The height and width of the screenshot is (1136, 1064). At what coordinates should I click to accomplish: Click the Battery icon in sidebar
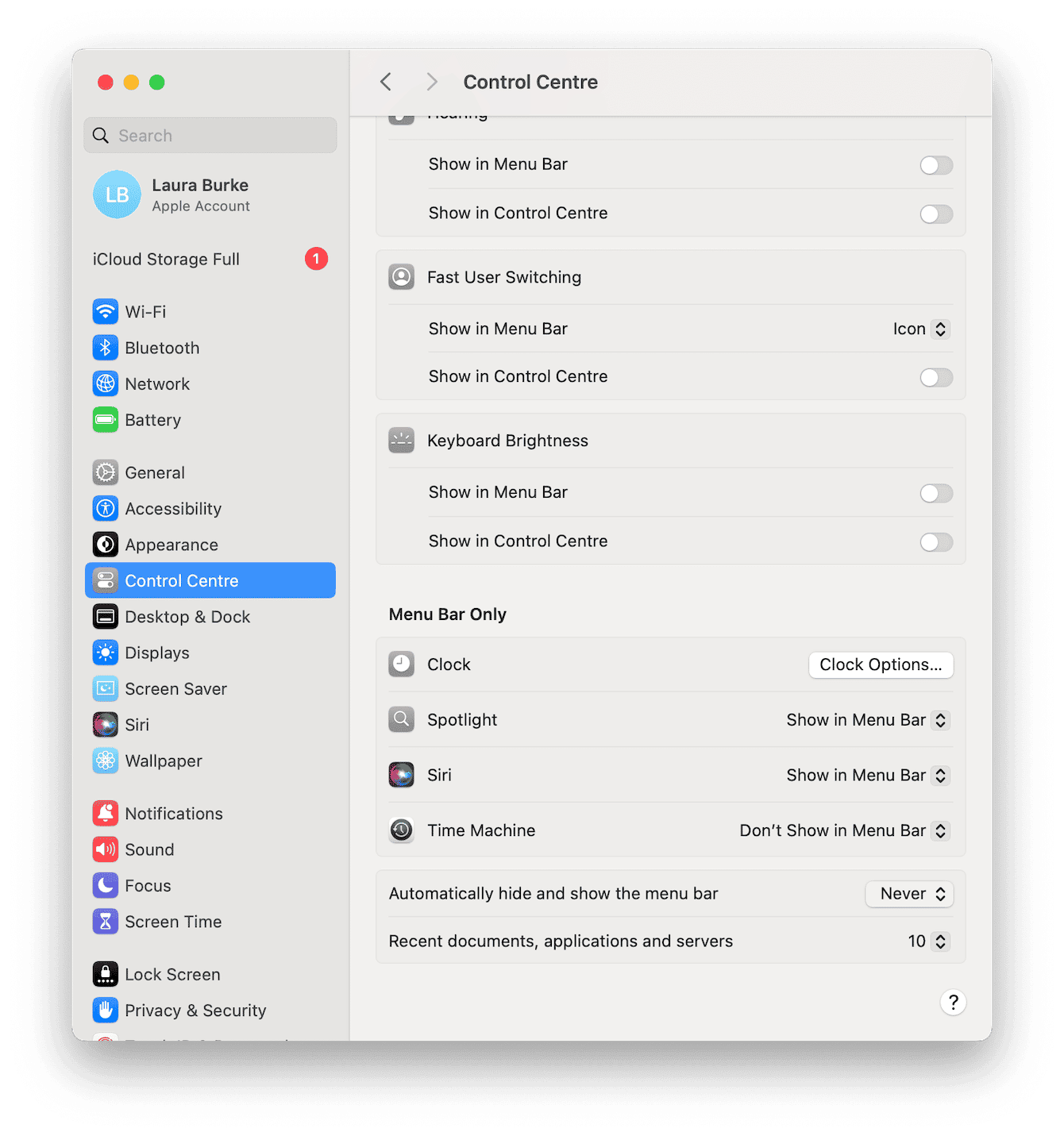point(105,420)
